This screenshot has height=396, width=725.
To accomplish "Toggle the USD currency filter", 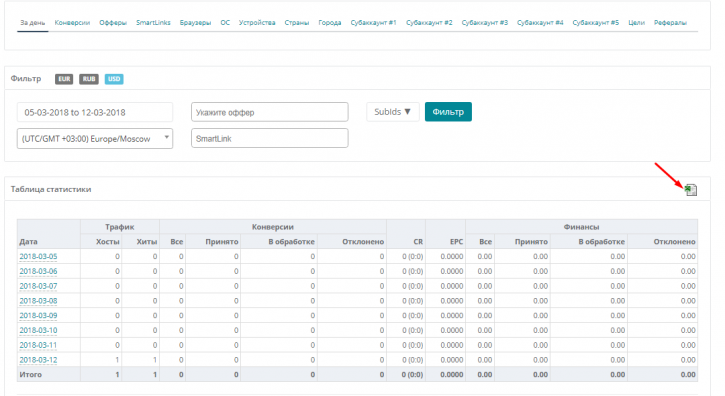I will pos(114,79).
